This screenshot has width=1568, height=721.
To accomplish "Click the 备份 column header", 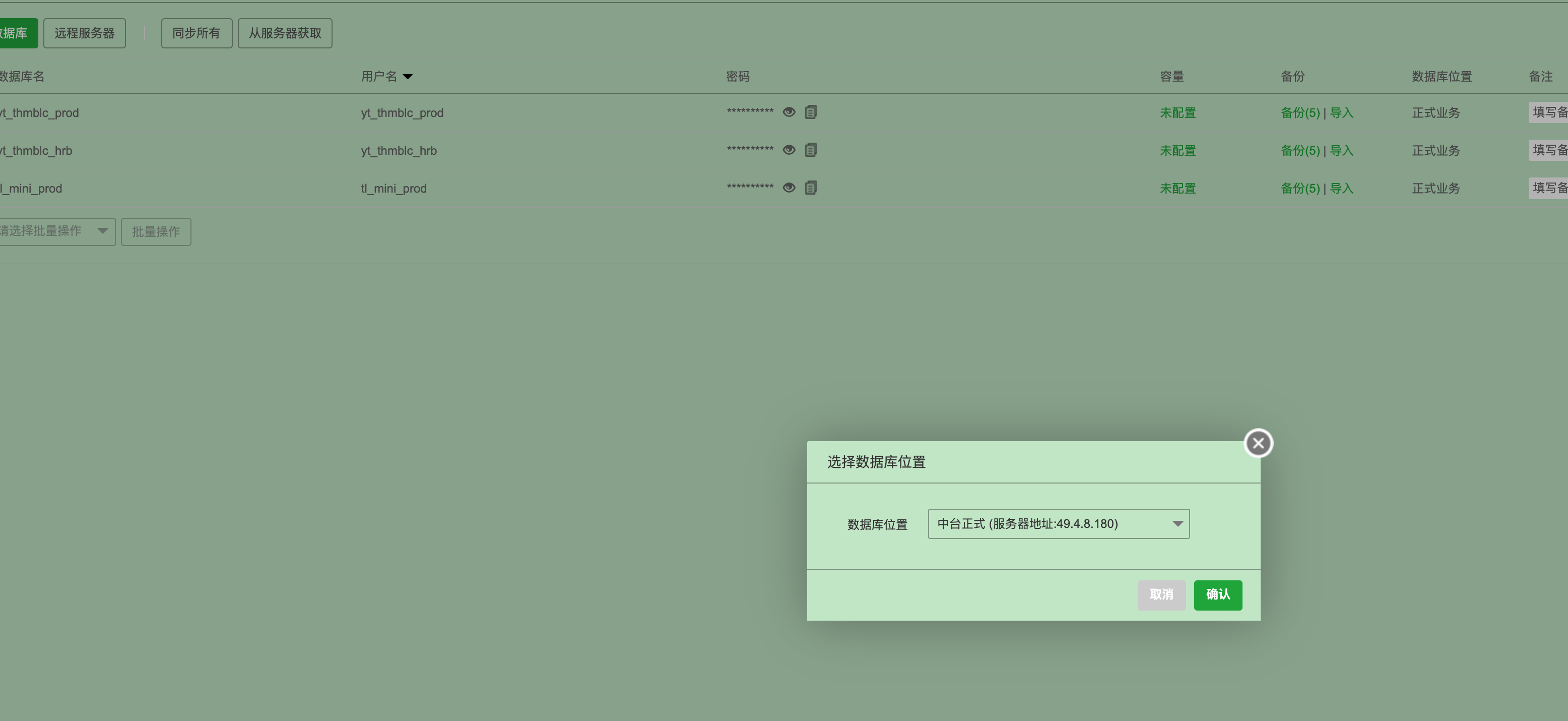I will 1293,77.
